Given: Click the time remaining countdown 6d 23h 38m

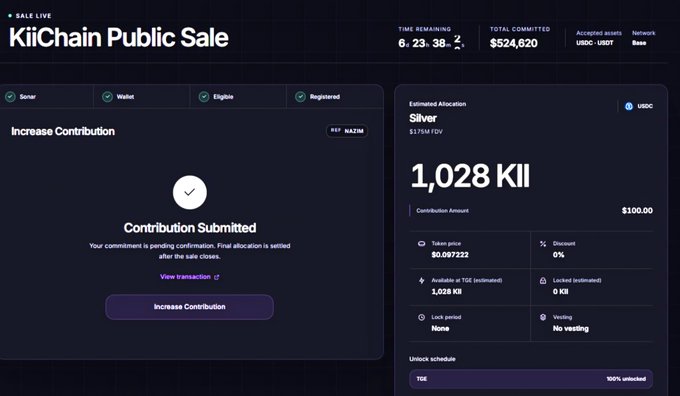Looking at the screenshot, I should [x=431, y=43].
